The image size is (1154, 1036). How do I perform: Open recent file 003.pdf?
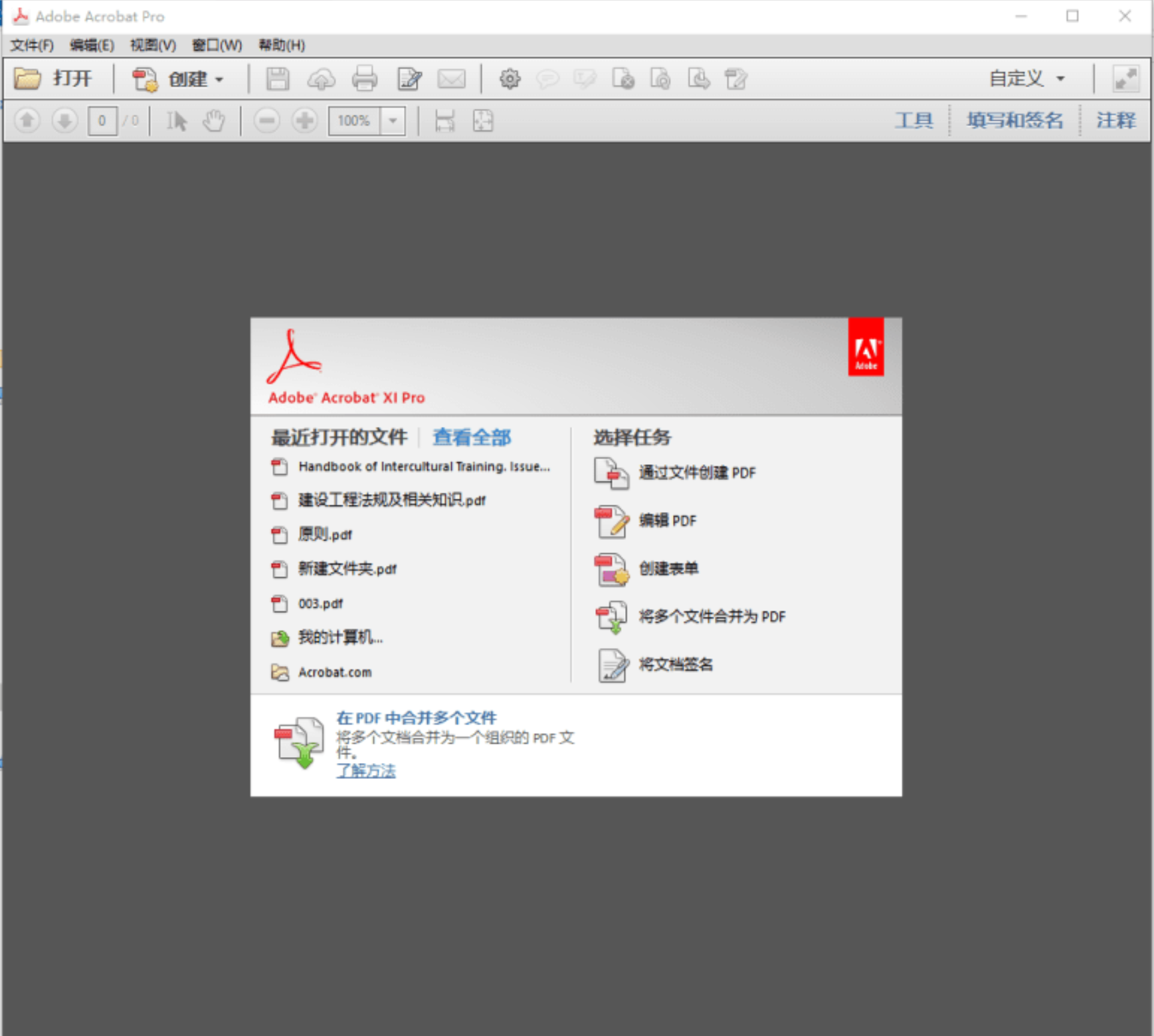pyautogui.click(x=320, y=604)
